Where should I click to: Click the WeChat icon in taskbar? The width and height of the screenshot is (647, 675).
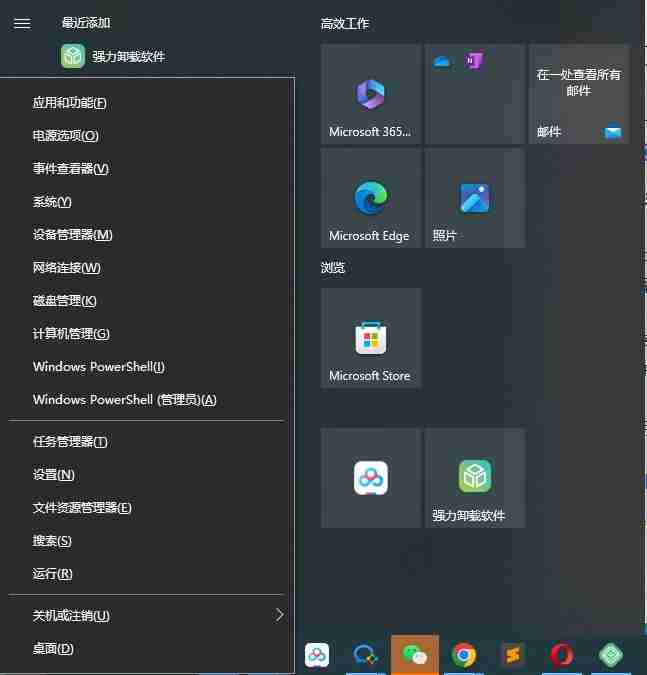point(414,655)
